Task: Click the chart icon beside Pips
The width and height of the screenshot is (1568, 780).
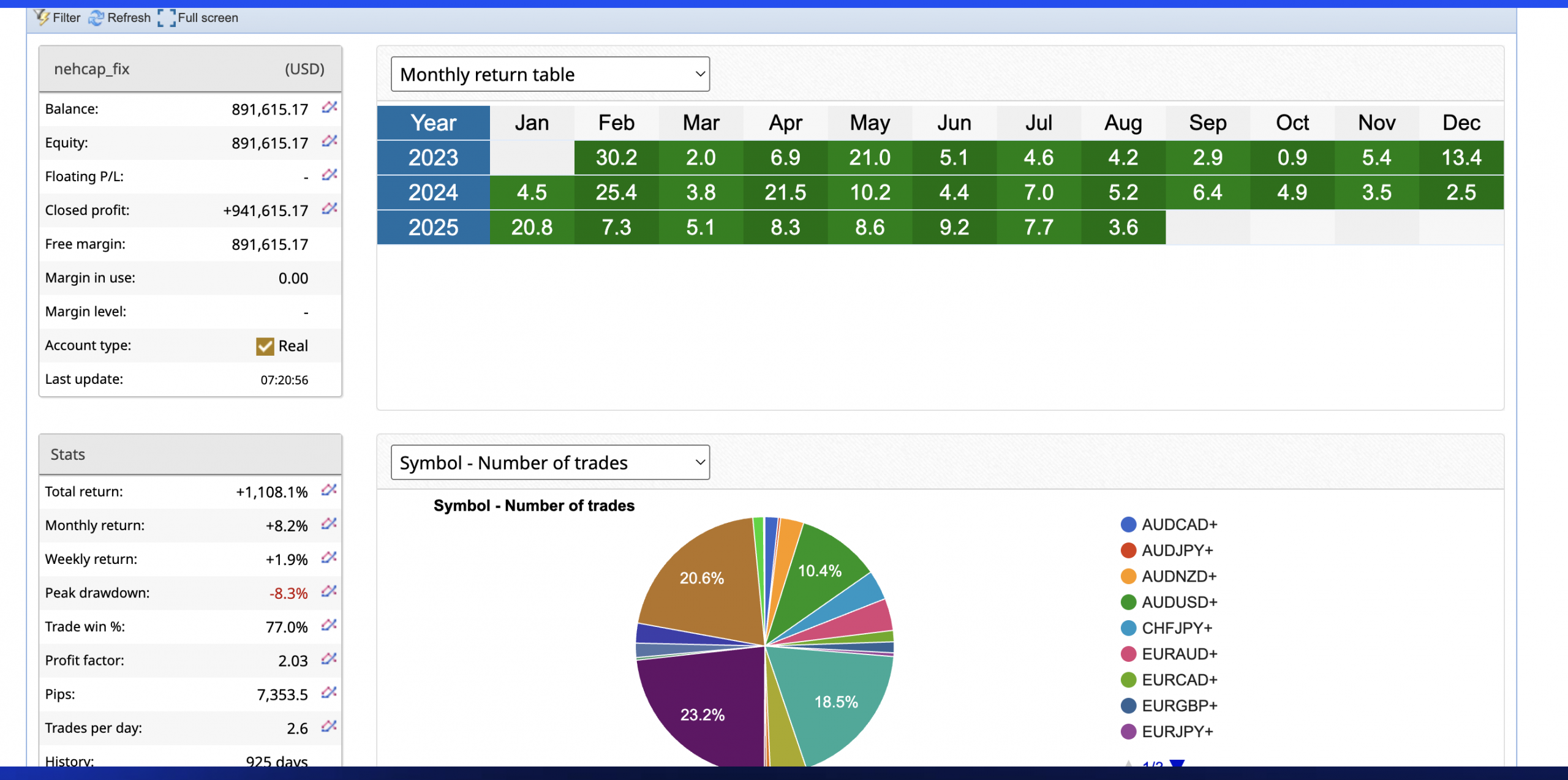Action: 330,692
